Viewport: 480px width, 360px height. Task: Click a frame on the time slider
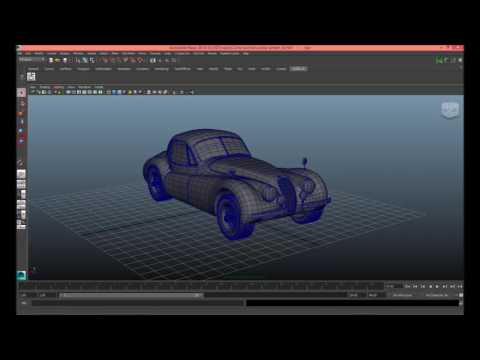200,286
